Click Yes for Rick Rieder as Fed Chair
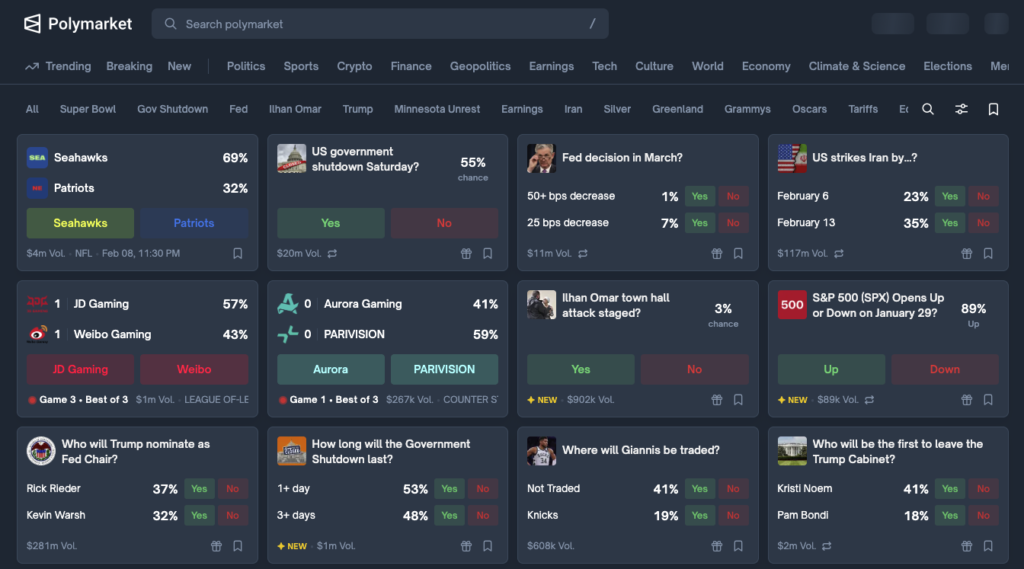This screenshot has width=1024, height=569. click(x=199, y=489)
